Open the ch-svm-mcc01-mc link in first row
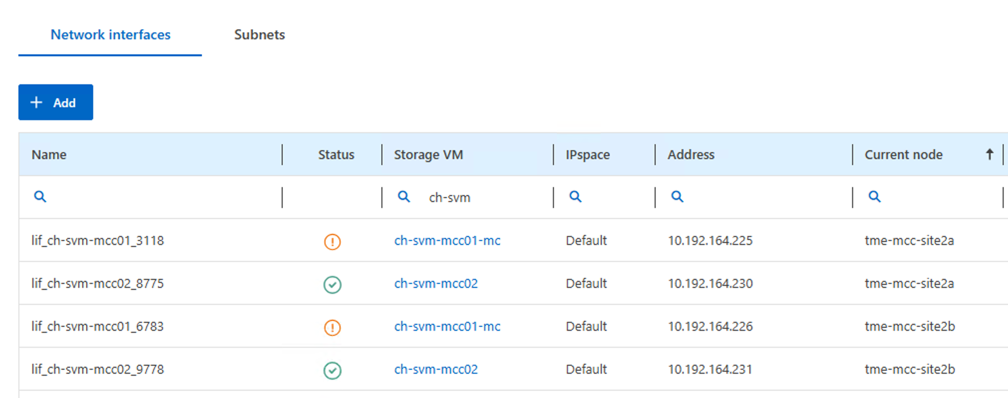The image size is (1008, 398). (x=447, y=241)
